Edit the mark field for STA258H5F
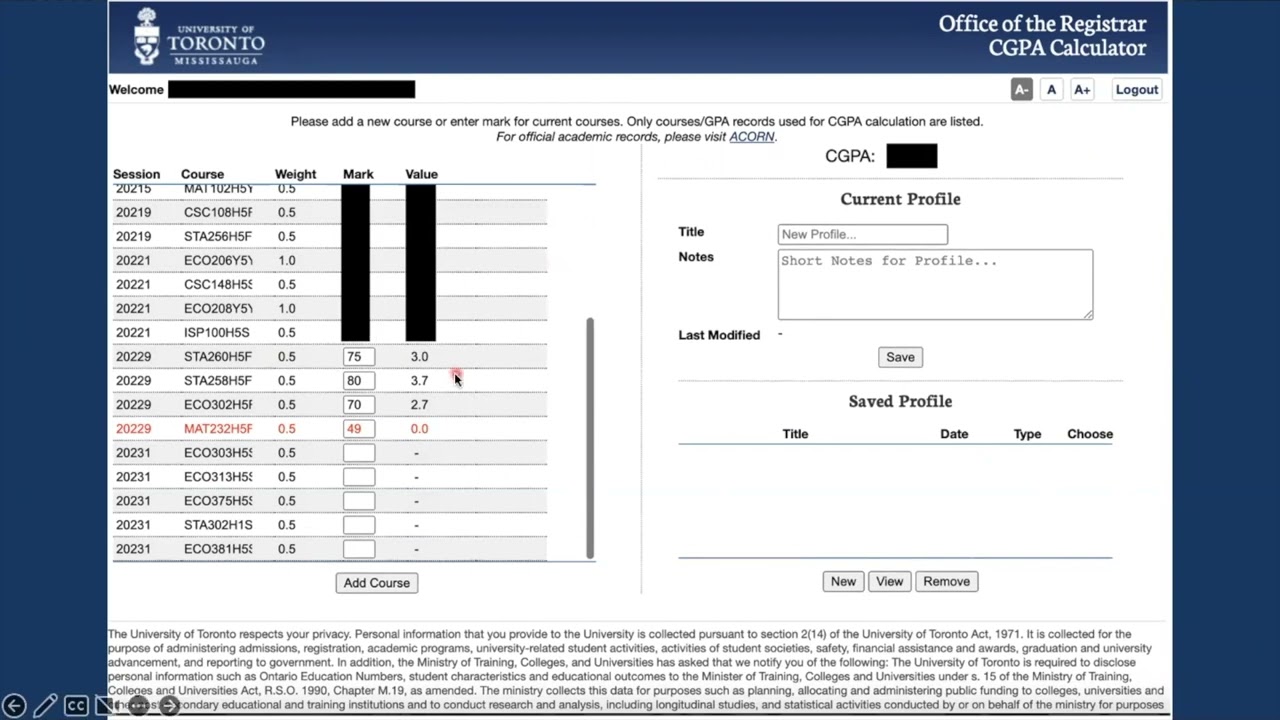The image size is (1280, 720). (x=358, y=381)
